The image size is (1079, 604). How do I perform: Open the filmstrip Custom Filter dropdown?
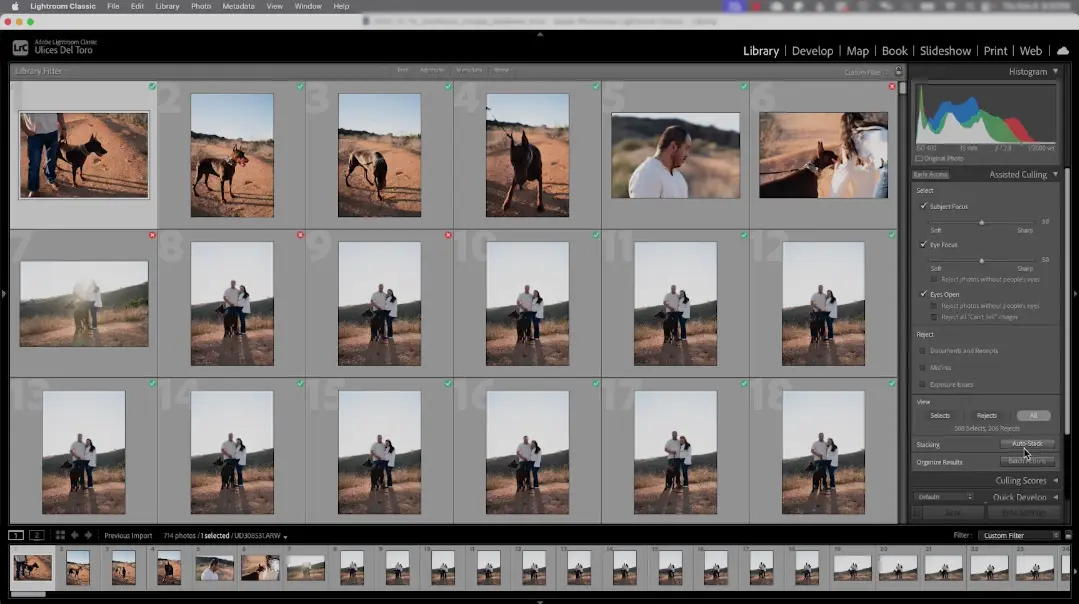(1019, 535)
